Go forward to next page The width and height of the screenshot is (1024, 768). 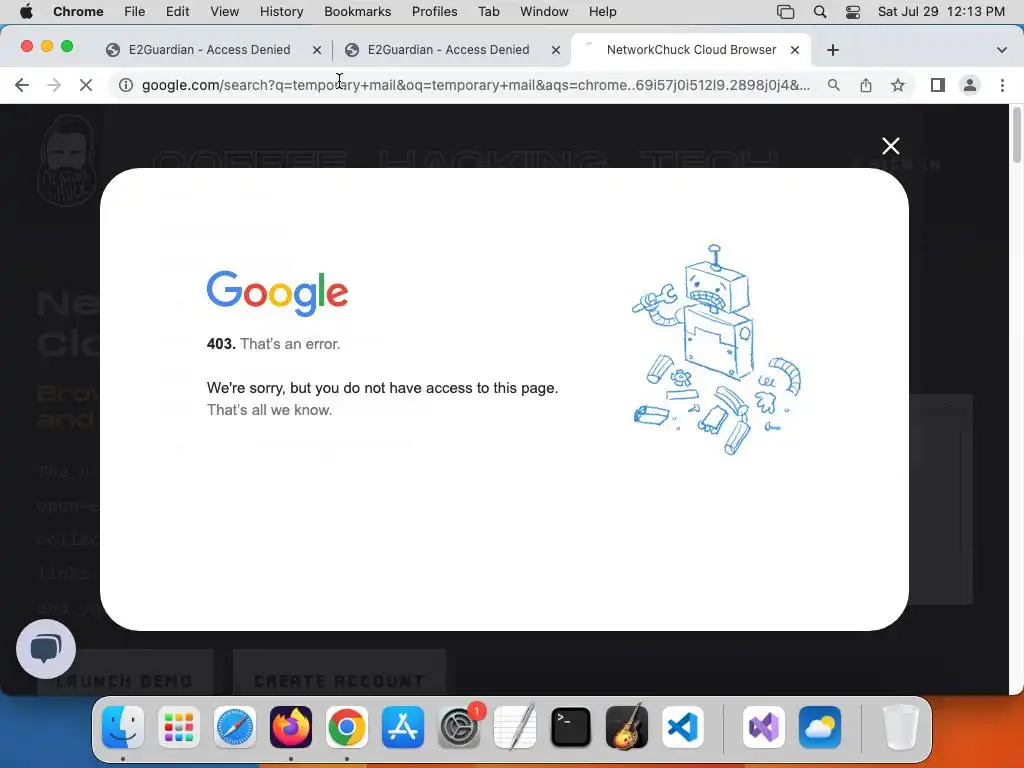[54, 85]
